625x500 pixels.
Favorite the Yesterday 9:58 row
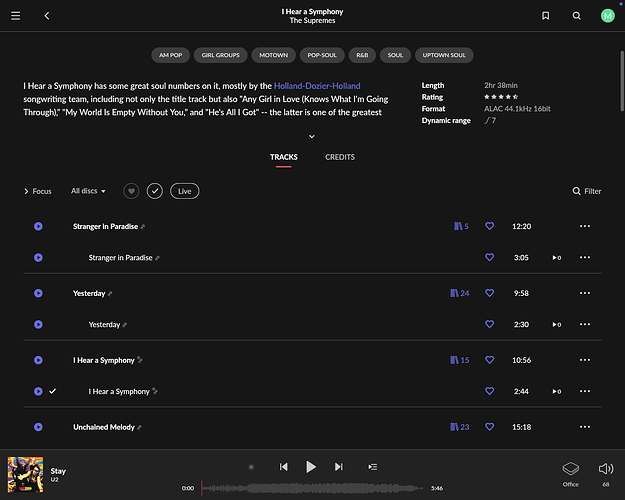(489, 293)
